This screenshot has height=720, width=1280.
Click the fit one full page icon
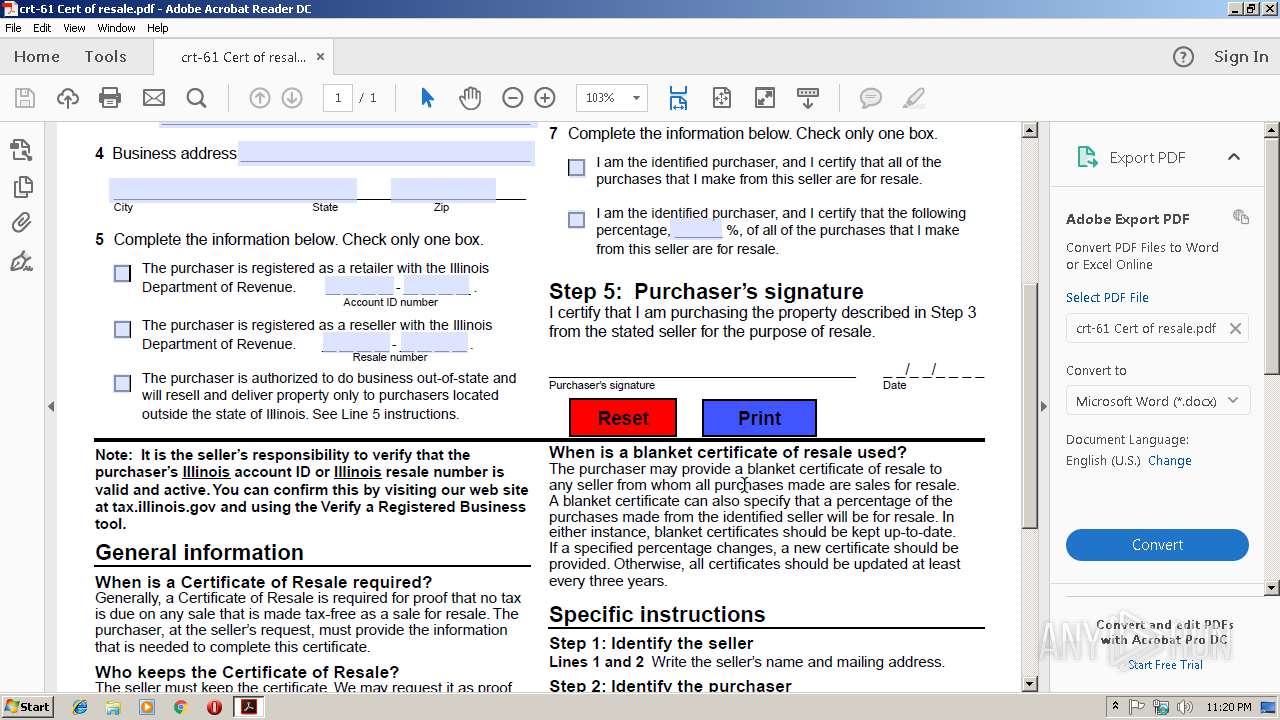(722, 98)
